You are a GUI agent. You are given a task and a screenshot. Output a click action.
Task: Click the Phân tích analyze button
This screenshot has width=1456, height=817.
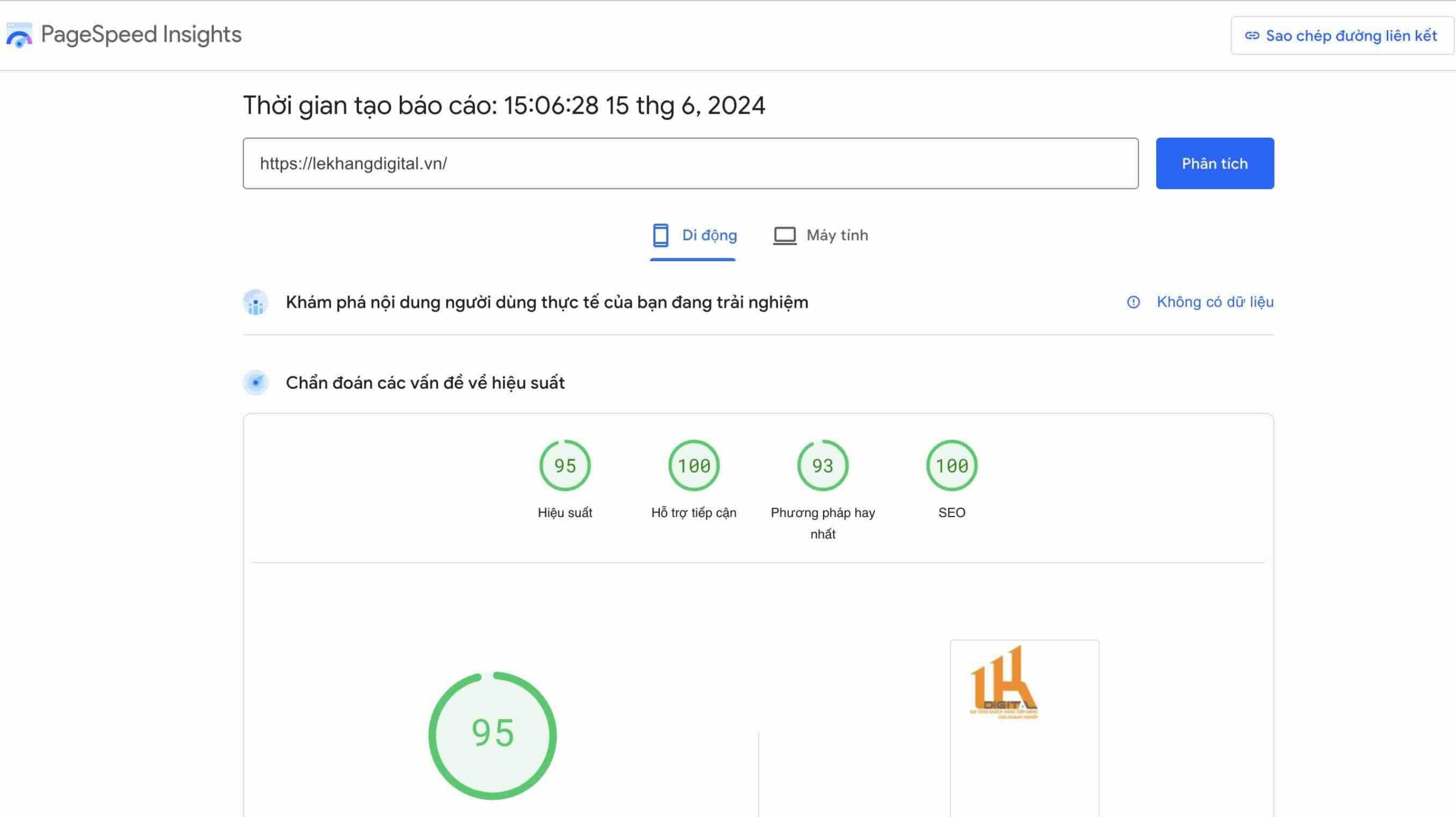tap(1215, 163)
